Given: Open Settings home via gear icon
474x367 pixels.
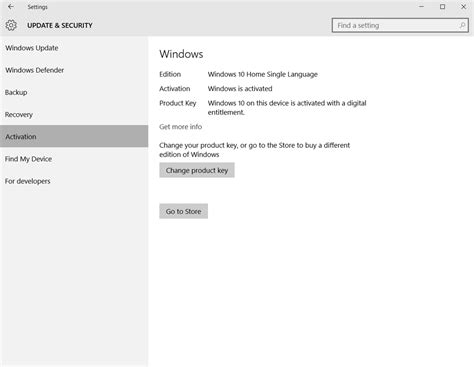Looking at the screenshot, I should coord(11,25).
